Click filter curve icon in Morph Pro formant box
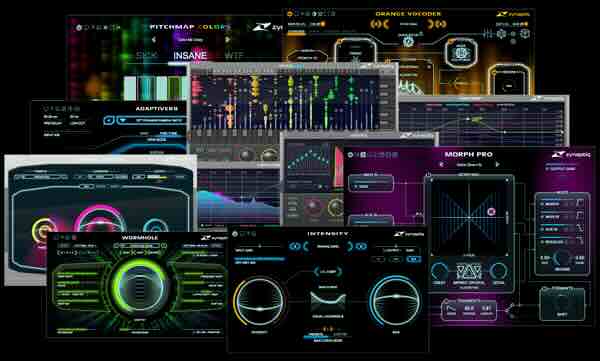The image size is (600, 361). tap(452, 309)
